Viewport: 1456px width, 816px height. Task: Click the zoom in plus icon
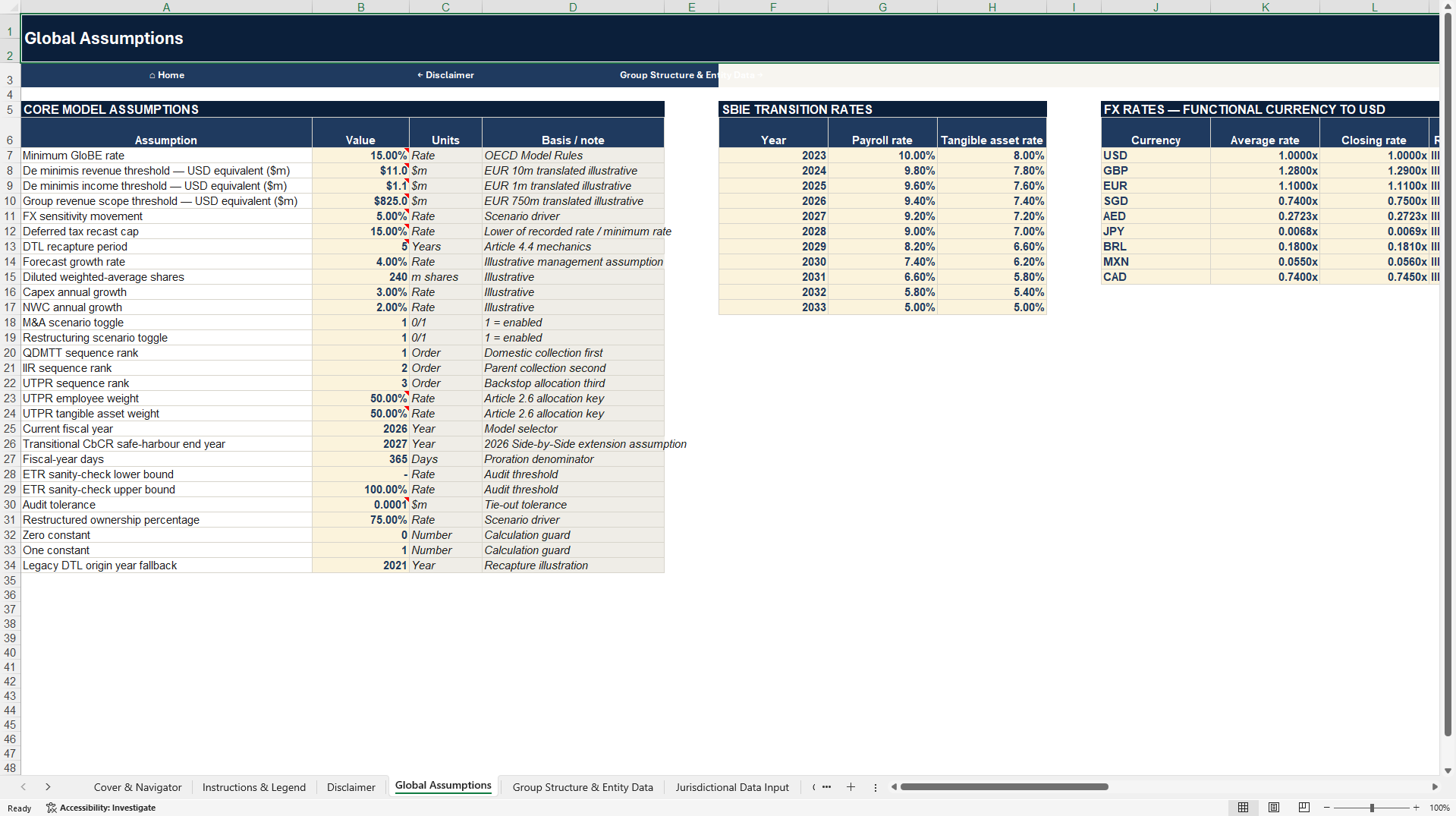click(1416, 808)
